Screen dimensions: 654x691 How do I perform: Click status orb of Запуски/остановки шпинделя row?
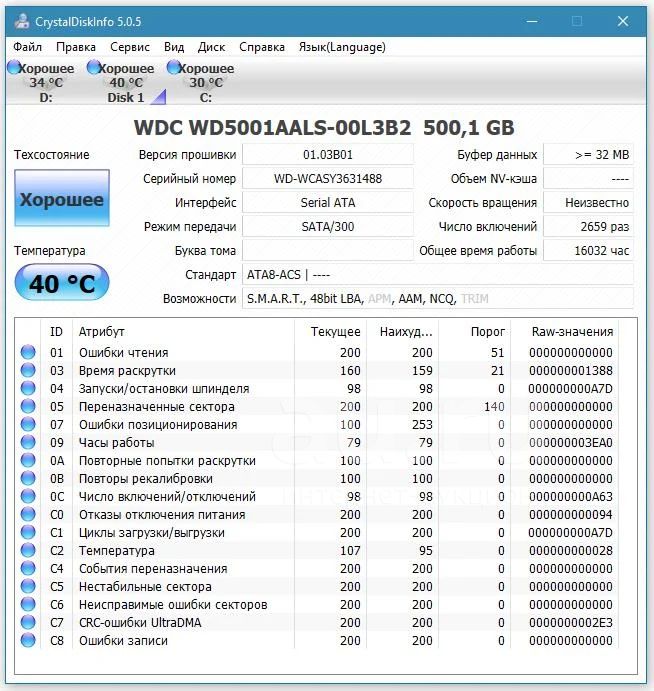[x=28, y=388]
